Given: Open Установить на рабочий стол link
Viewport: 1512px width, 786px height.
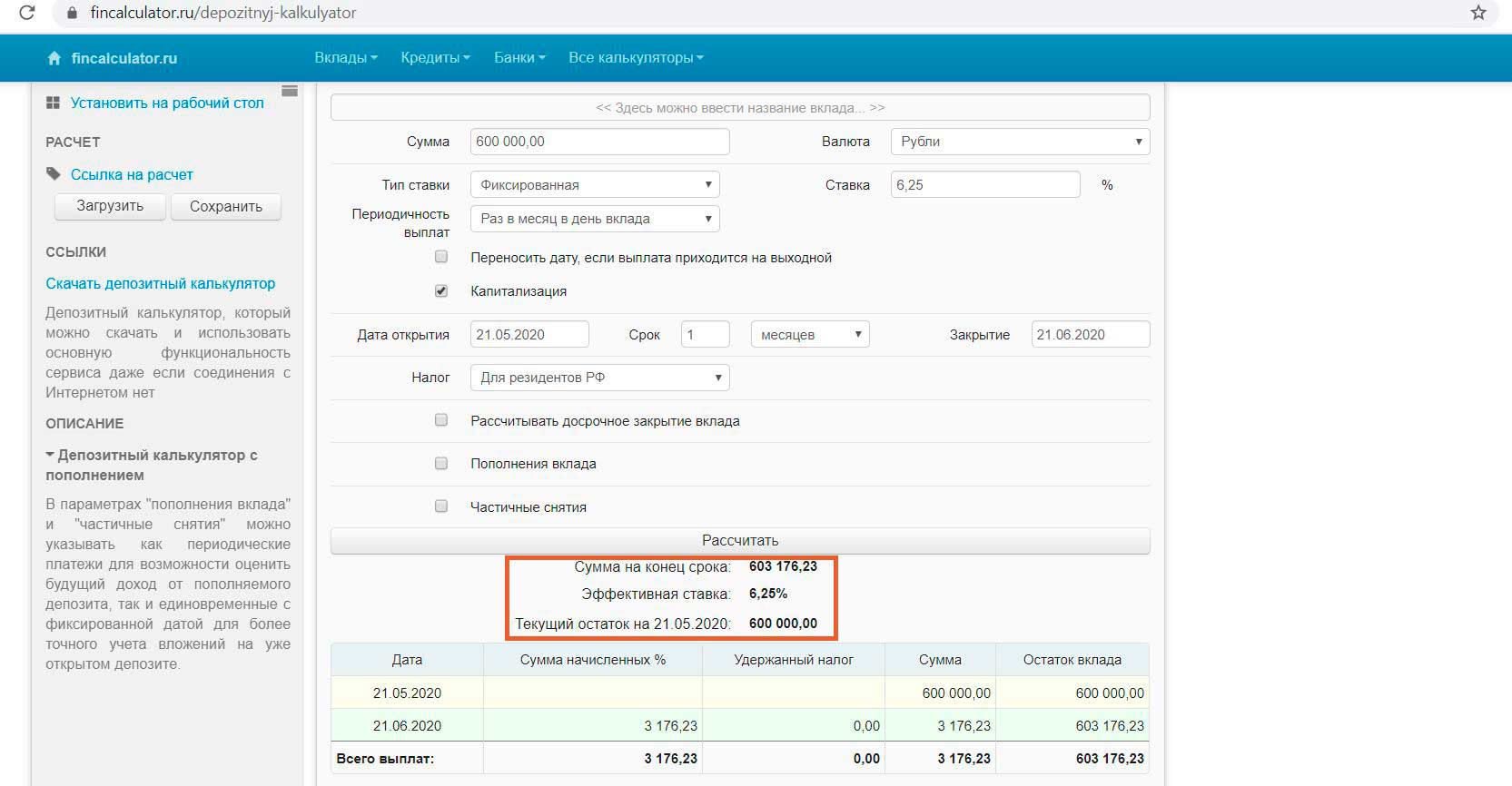Looking at the screenshot, I should pyautogui.click(x=167, y=103).
